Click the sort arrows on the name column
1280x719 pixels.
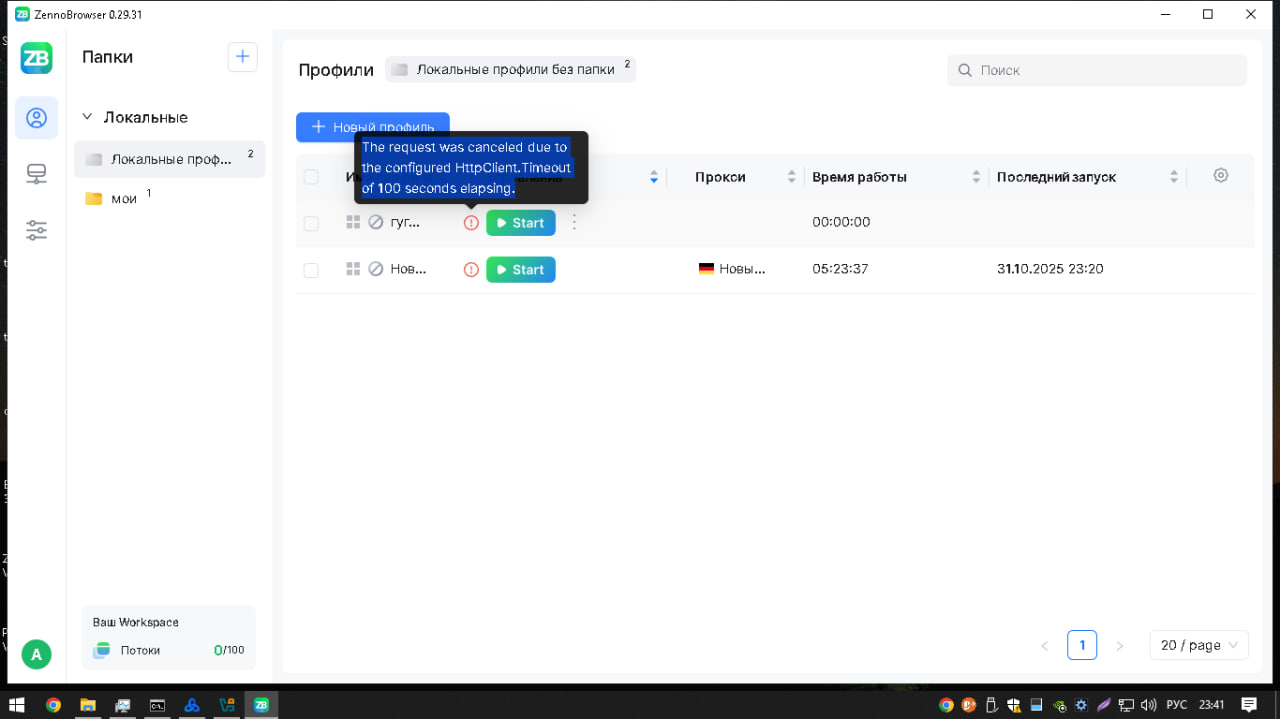click(x=654, y=177)
